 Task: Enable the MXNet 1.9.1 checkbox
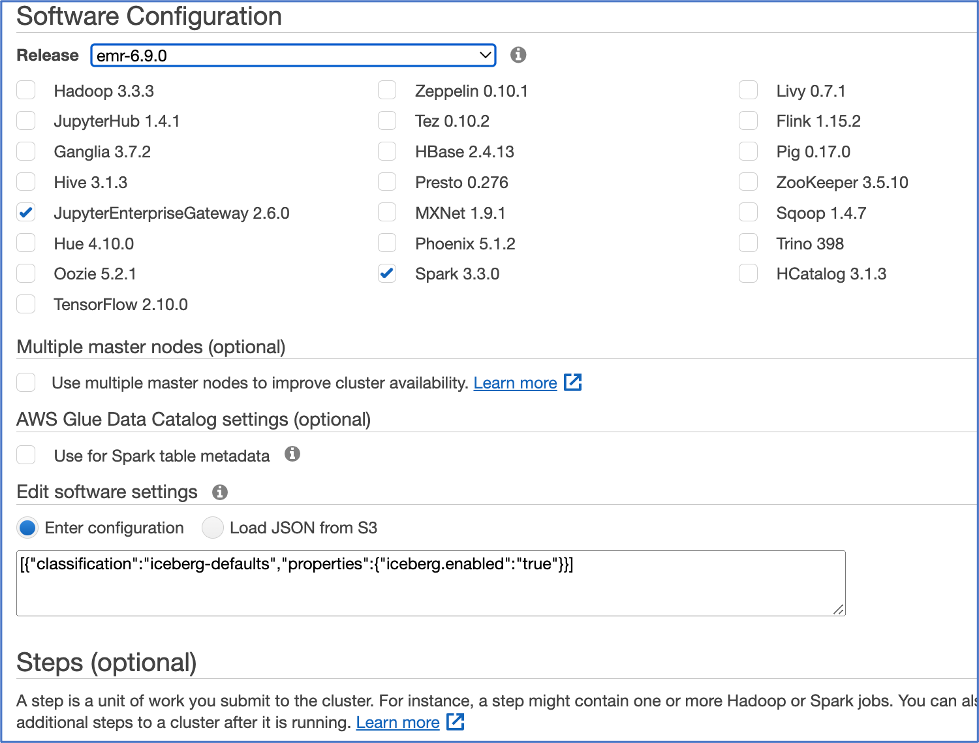pyautogui.click(x=387, y=212)
